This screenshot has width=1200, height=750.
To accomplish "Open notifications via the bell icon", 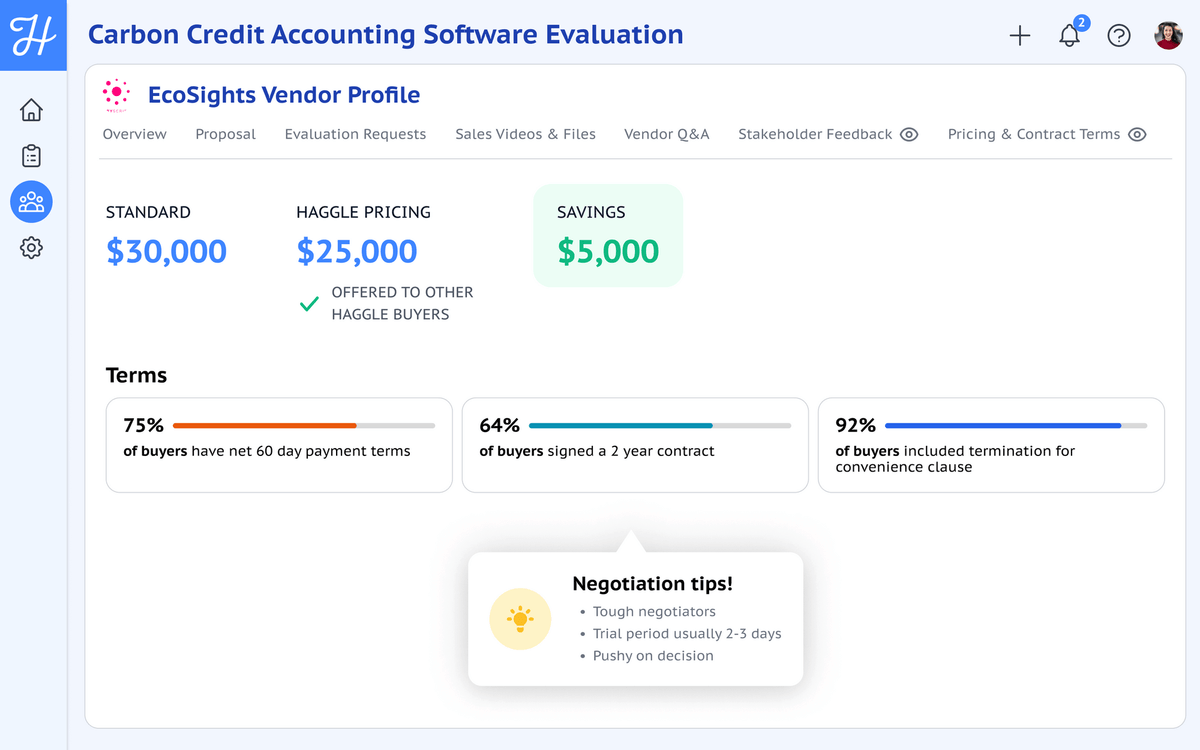I will pos(1069,35).
